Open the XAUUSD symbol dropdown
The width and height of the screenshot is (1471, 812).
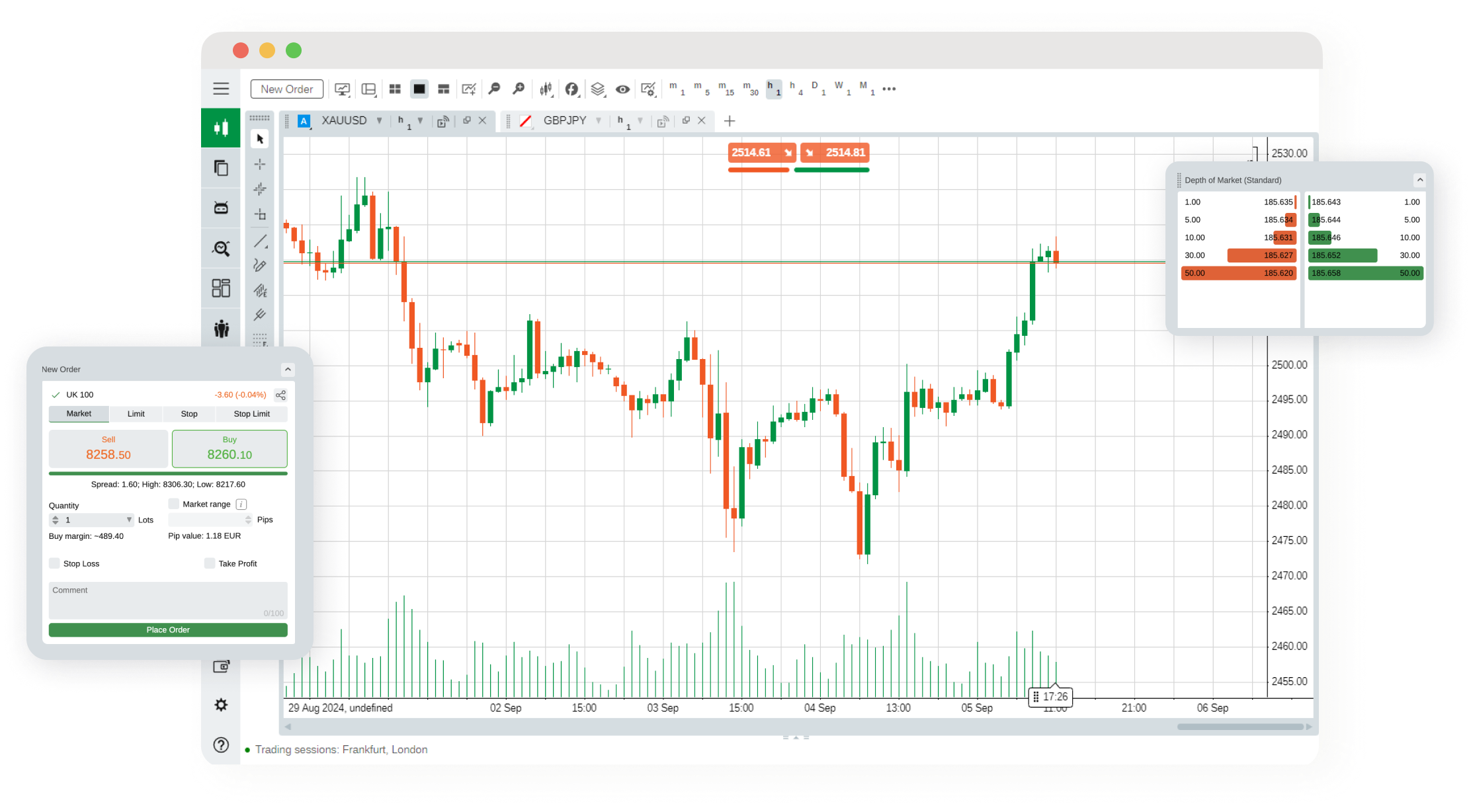coord(379,120)
